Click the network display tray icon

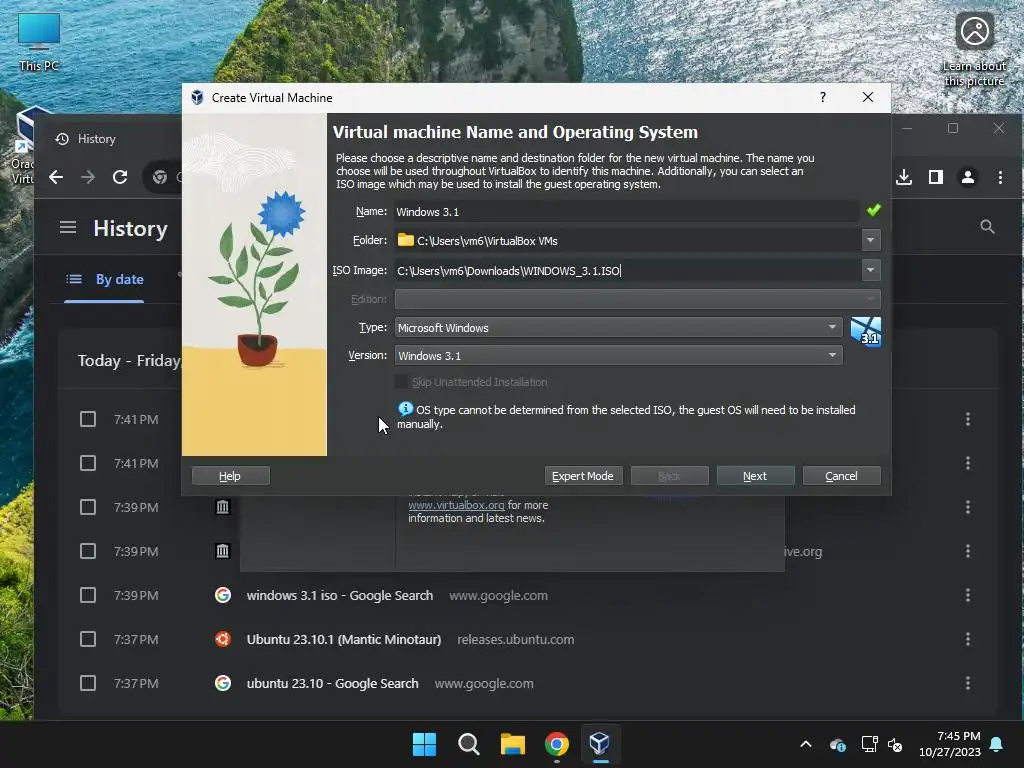pyautogui.click(x=869, y=744)
